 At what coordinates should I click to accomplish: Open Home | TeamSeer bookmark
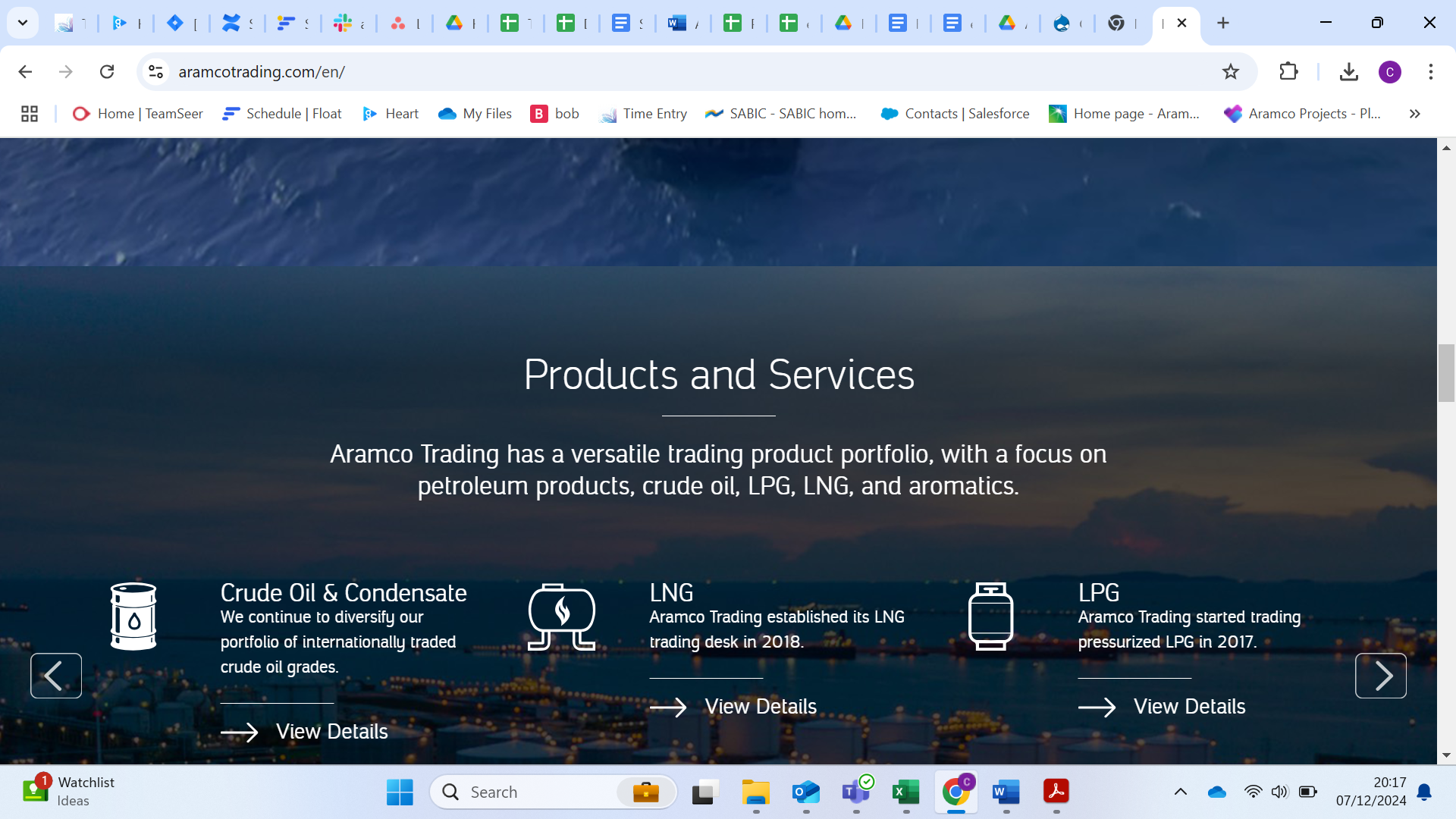(x=138, y=114)
